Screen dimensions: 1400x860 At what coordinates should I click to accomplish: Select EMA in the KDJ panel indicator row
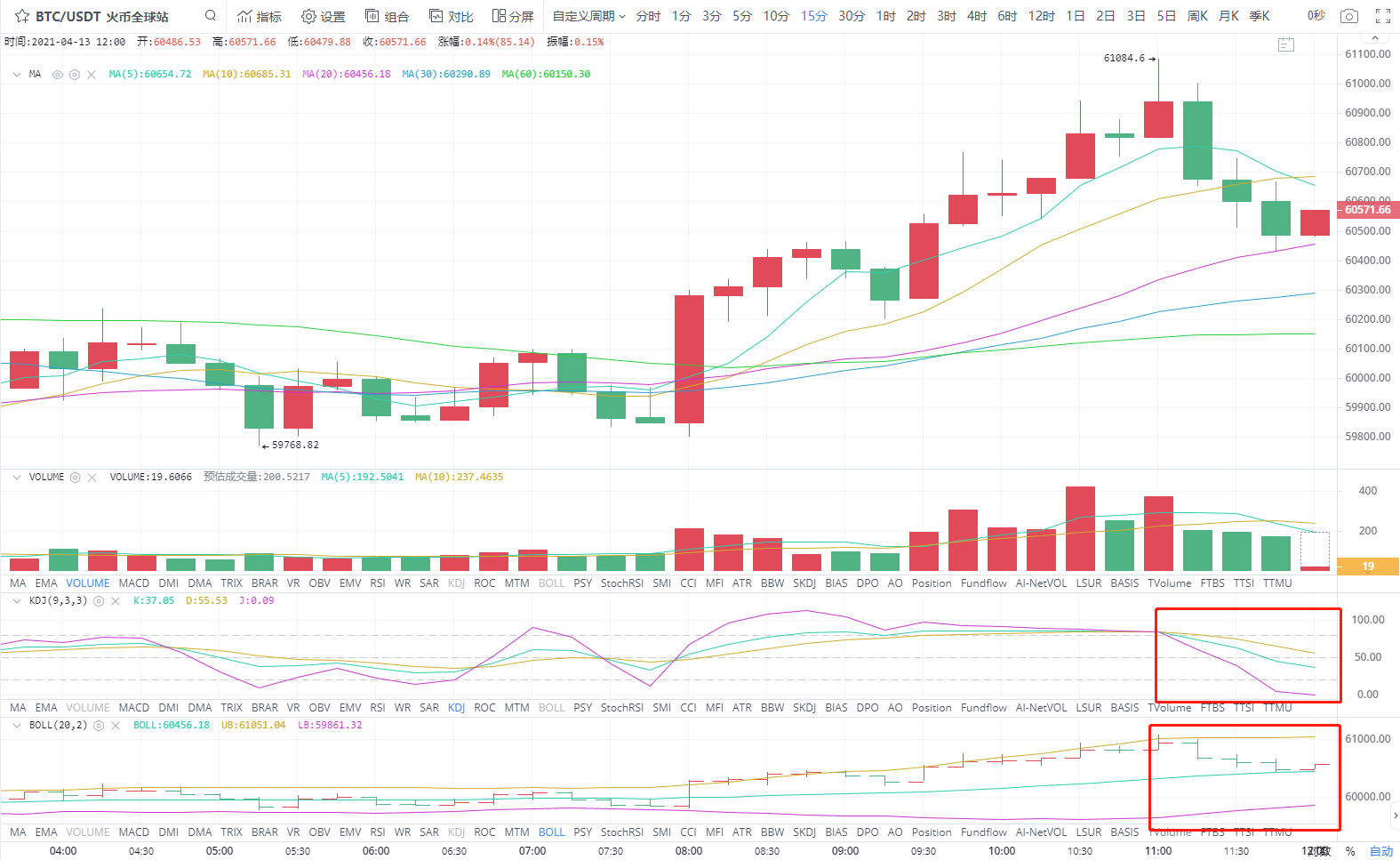click(46, 708)
